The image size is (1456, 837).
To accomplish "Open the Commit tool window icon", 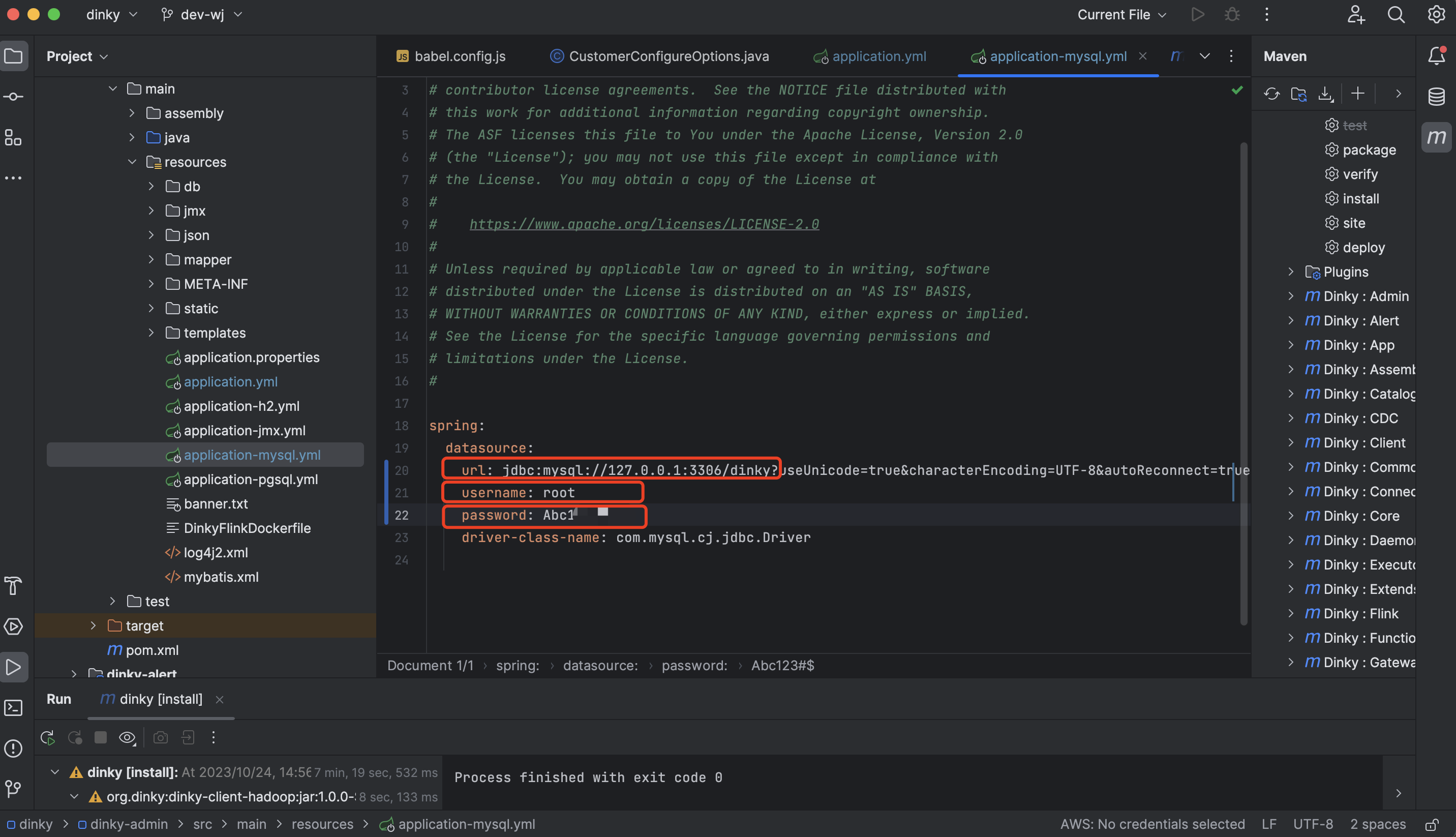I will click(x=14, y=97).
